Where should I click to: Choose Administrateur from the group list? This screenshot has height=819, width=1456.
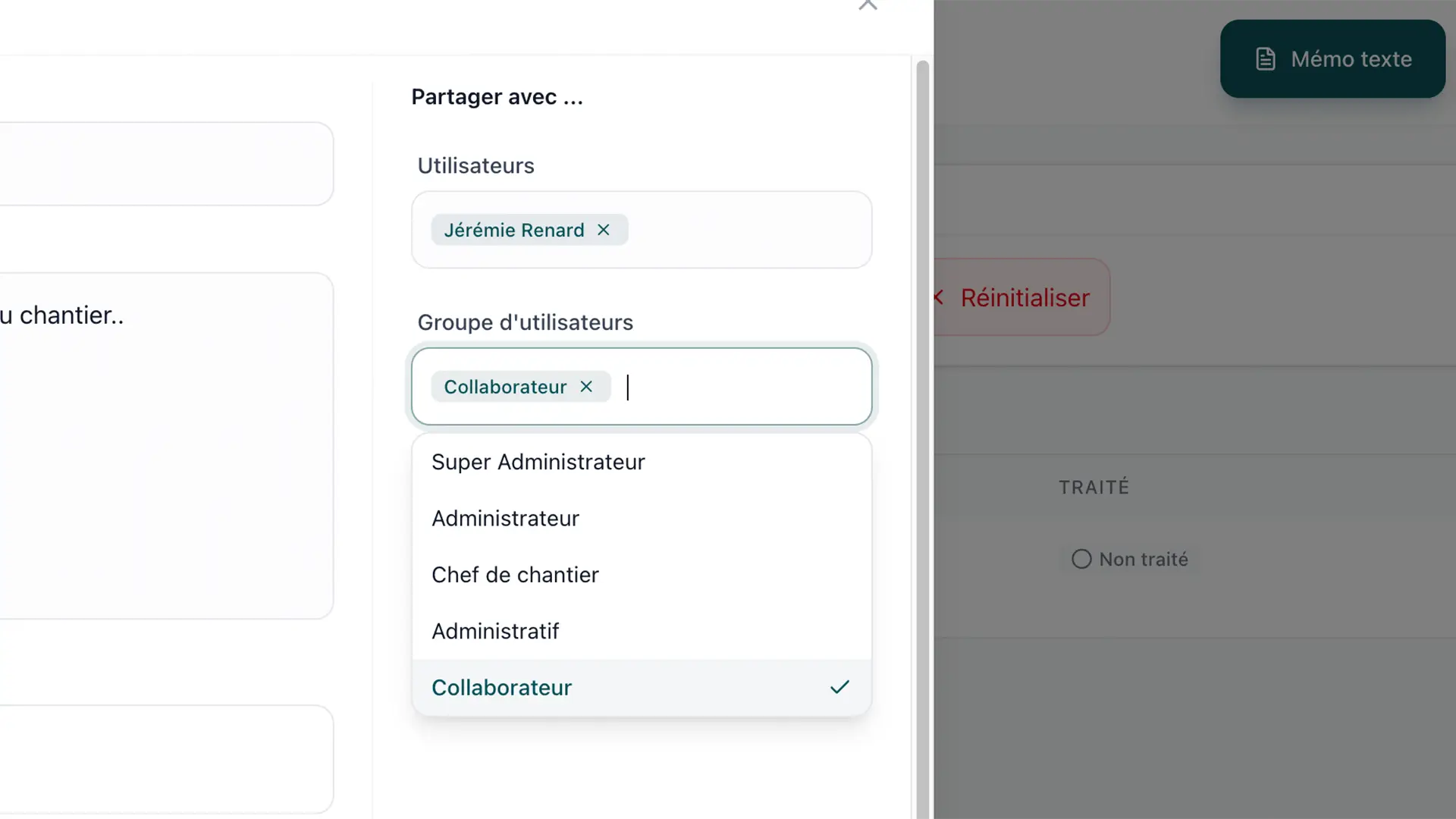[x=642, y=519]
